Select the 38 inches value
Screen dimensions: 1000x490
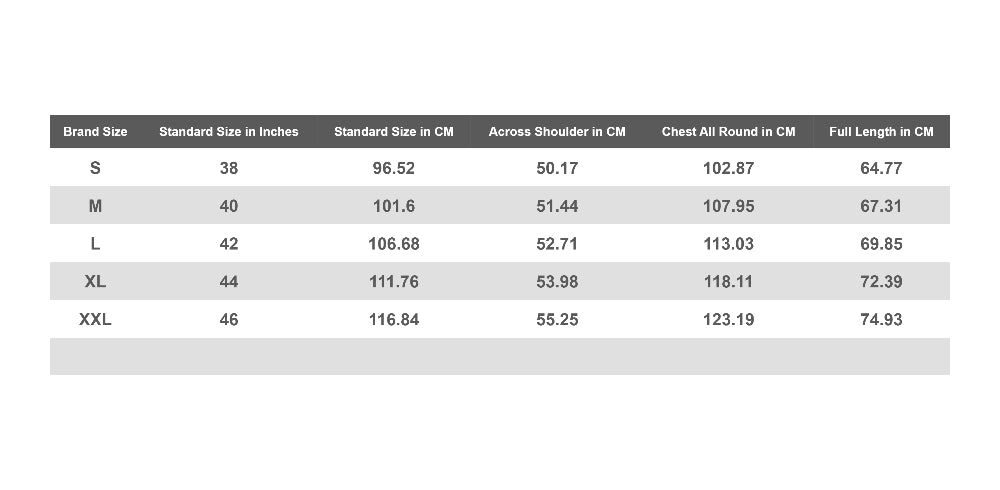(x=228, y=168)
